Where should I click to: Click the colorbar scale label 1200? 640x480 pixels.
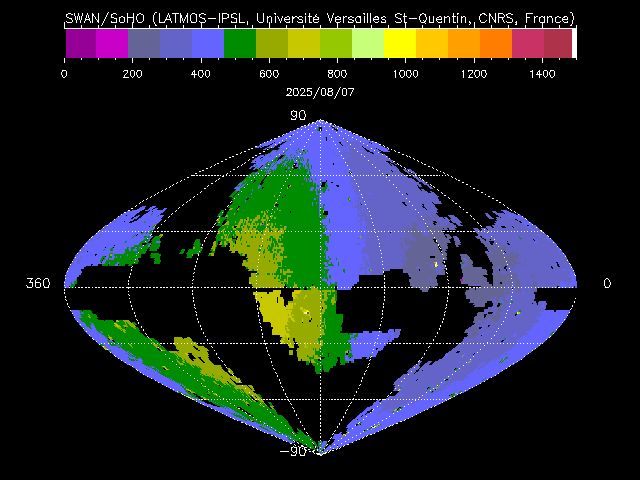pyautogui.click(x=474, y=74)
